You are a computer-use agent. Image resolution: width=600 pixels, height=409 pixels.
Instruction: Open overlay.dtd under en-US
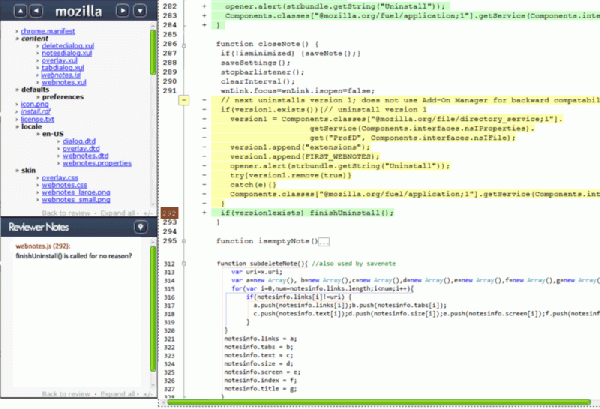tap(81, 148)
